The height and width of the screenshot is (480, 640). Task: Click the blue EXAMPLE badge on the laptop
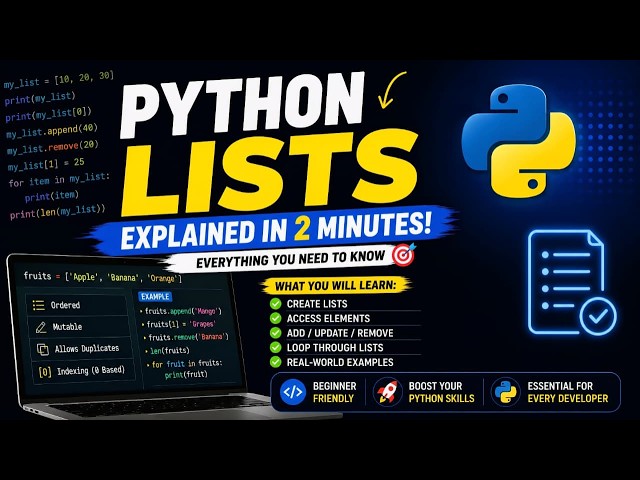pos(155,297)
